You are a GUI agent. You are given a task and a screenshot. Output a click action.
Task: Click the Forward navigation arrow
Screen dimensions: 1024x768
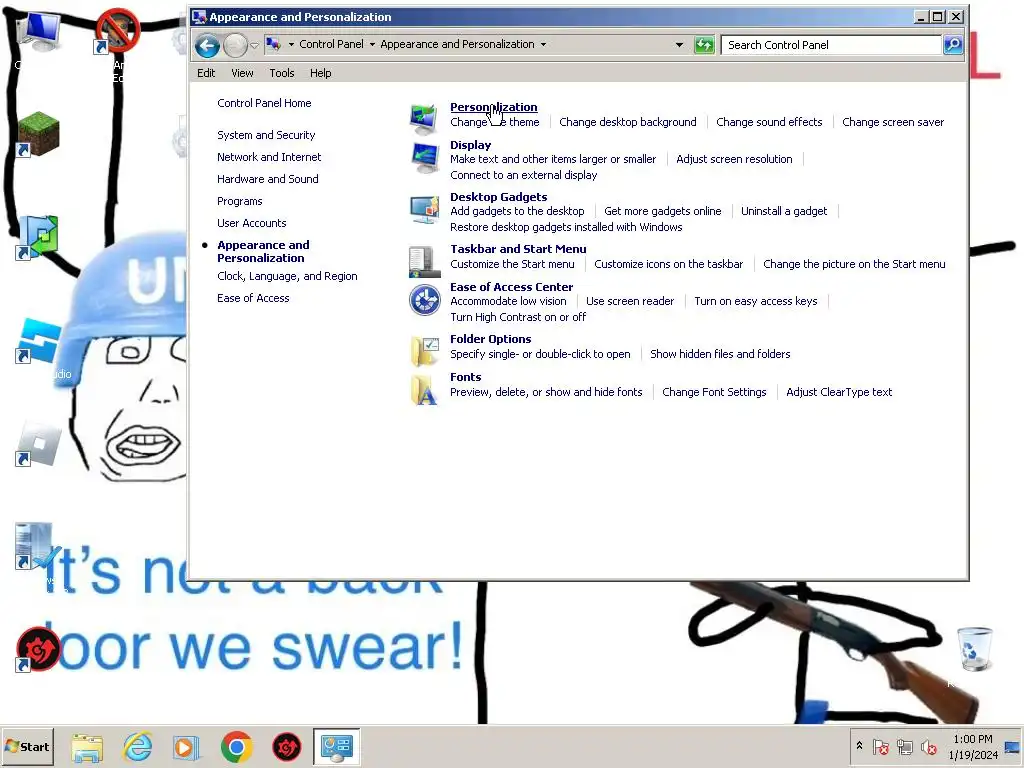[235, 45]
